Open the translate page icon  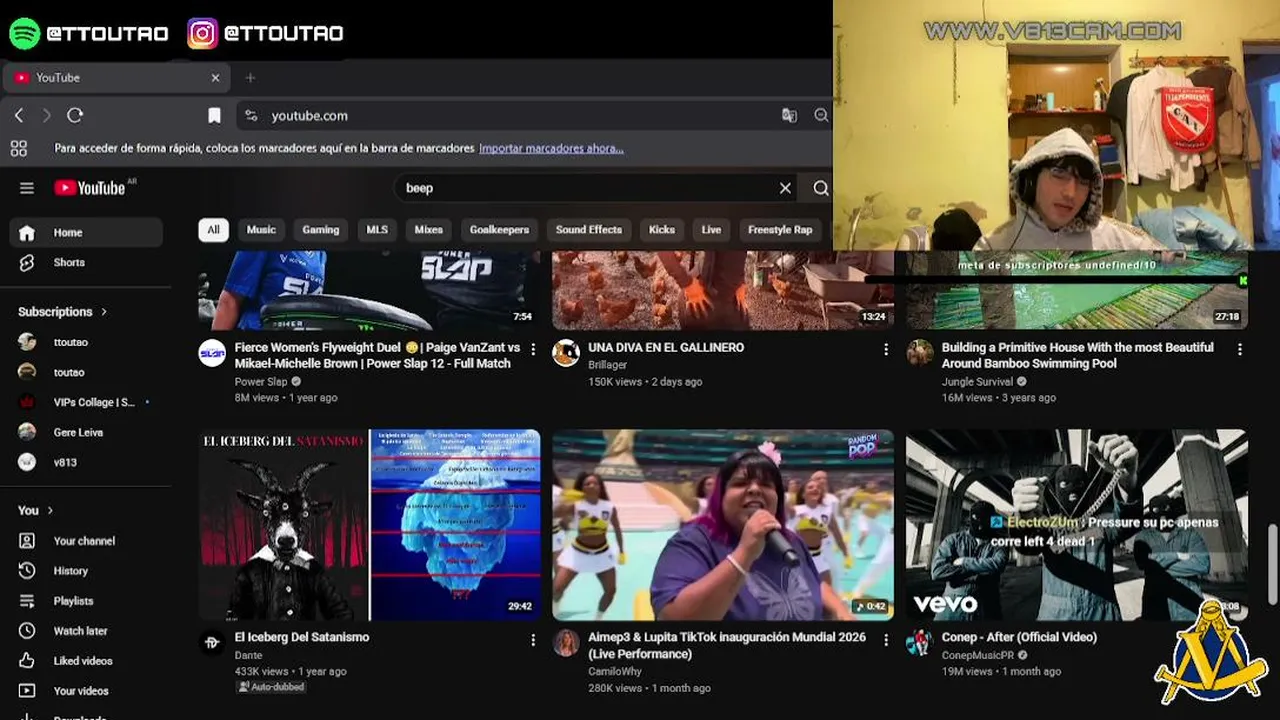coord(789,116)
